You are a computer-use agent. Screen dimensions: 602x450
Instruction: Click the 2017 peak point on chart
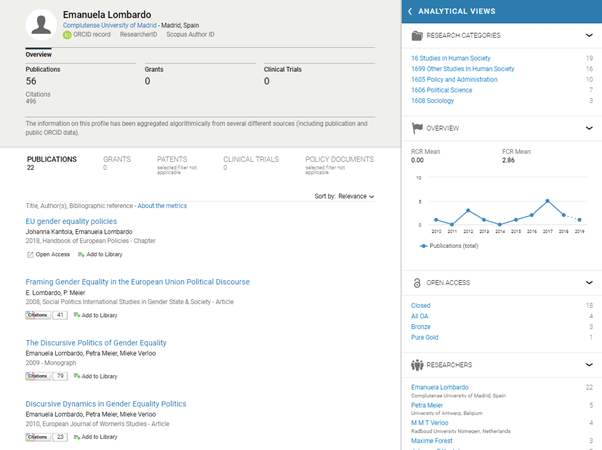(x=547, y=201)
